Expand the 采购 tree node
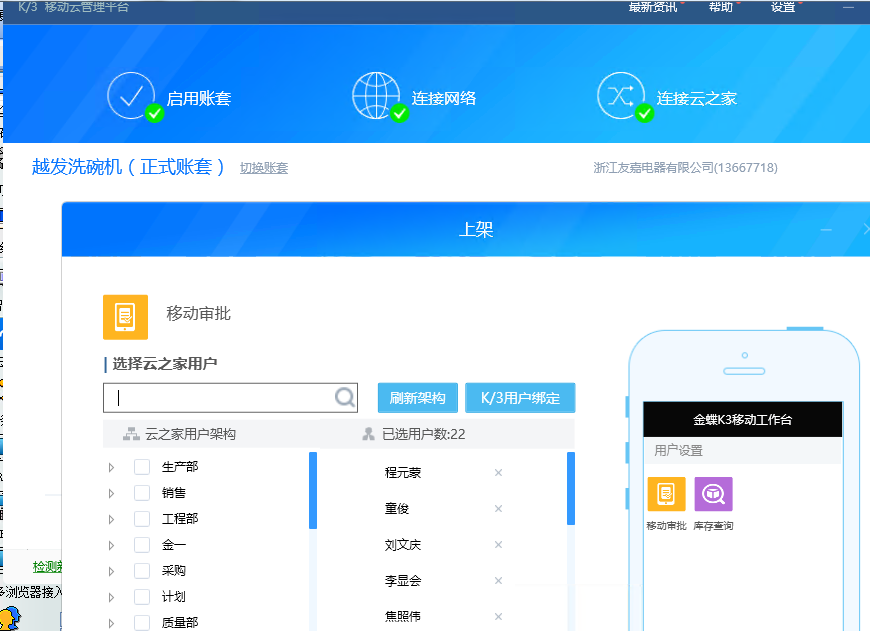The width and height of the screenshot is (870, 631). click(112, 571)
